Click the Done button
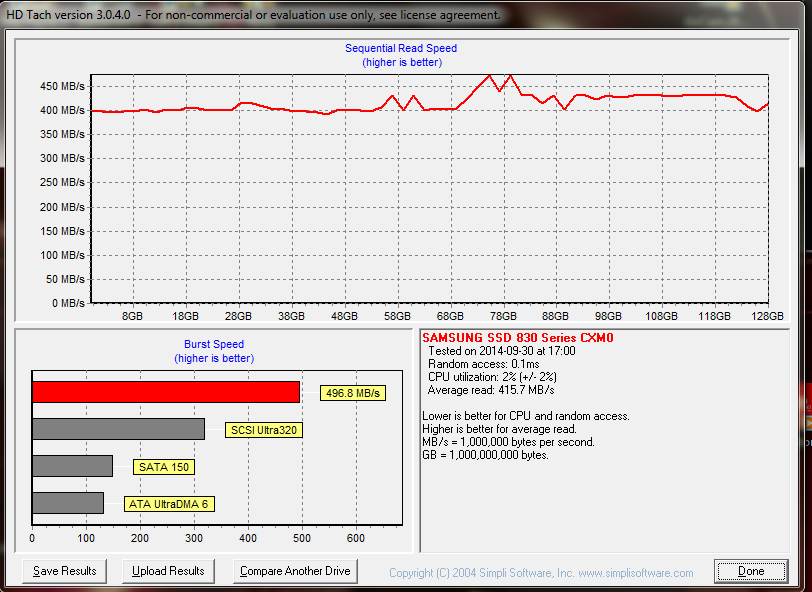 [x=751, y=571]
